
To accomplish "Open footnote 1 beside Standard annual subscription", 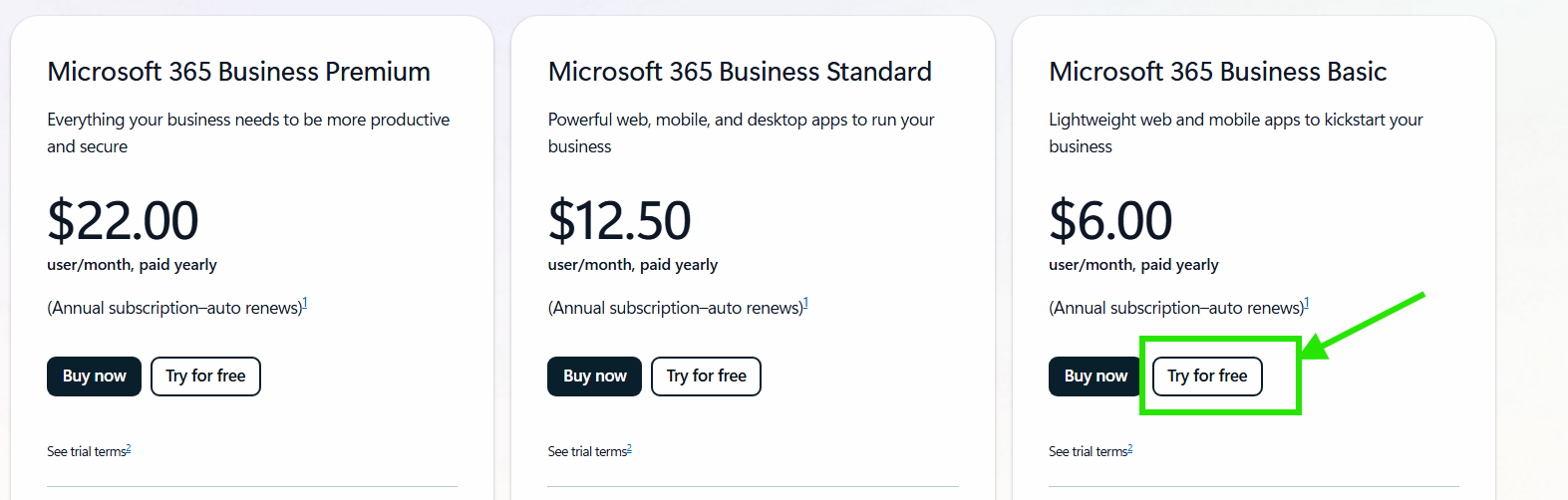I will pyautogui.click(x=805, y=303).
